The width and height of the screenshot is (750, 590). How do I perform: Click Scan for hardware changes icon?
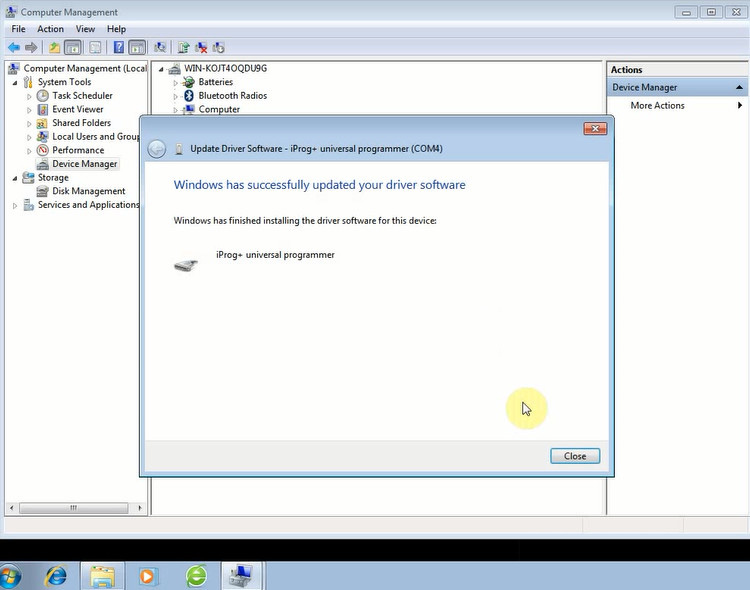[x=160, y=47]
